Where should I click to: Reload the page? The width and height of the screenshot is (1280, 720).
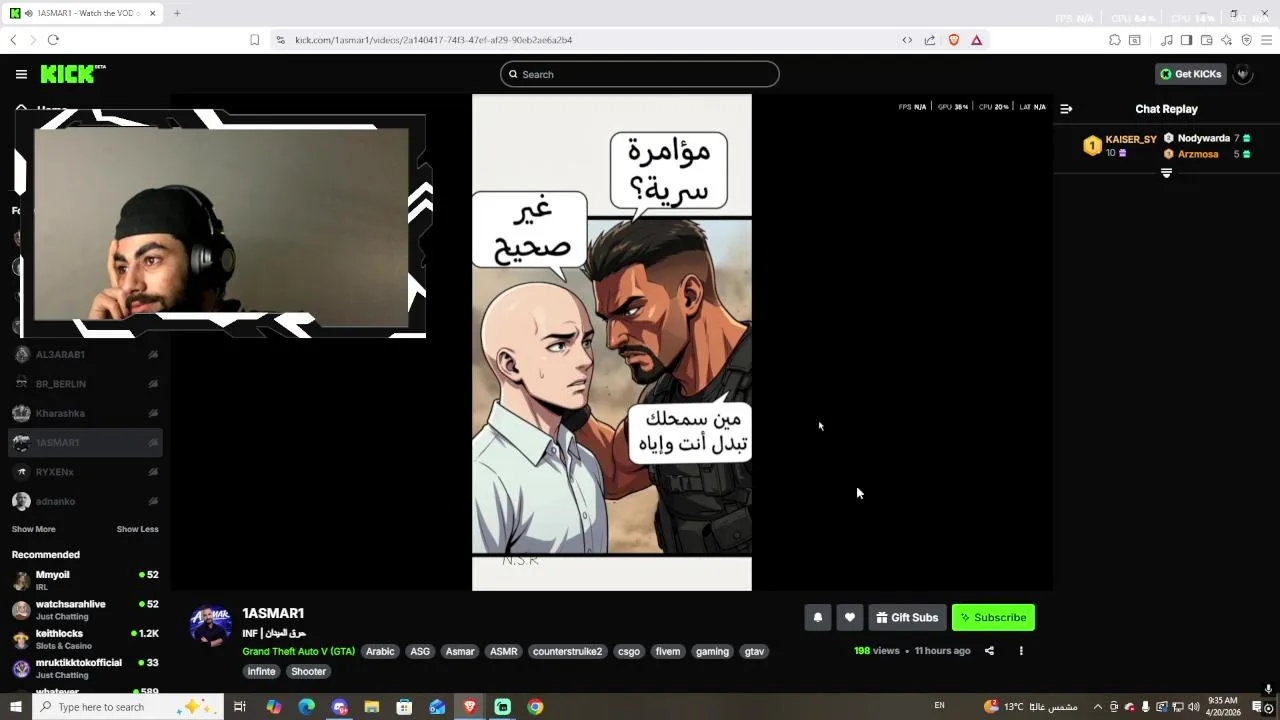pyautogui.click(x=53, y=40)
